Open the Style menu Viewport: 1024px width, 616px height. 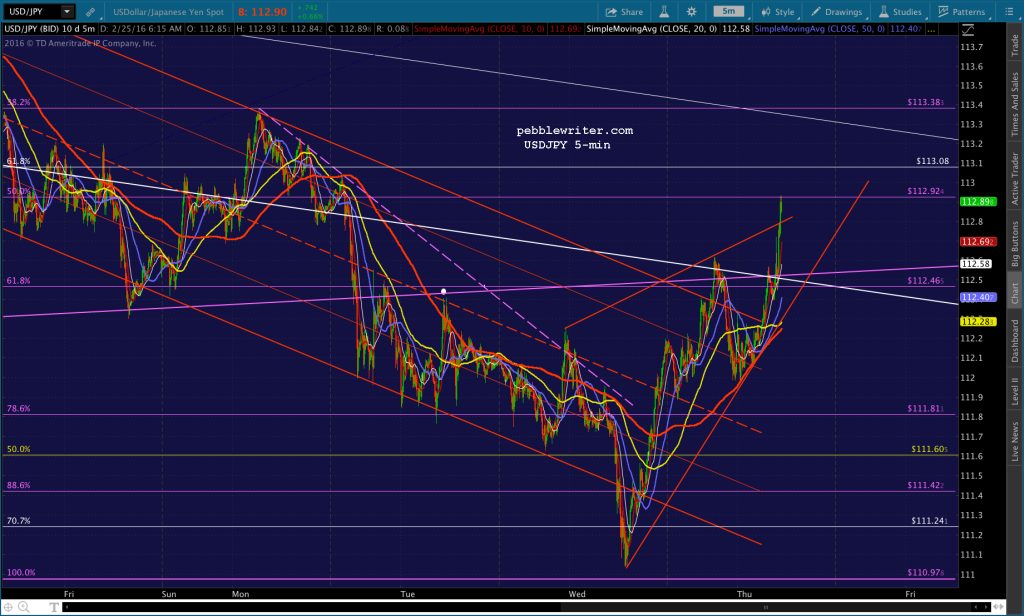click(778, 12)
